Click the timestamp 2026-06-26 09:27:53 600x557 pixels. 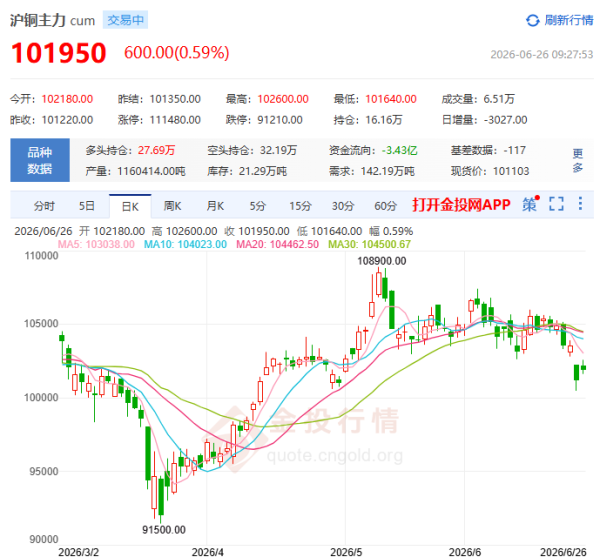541,54
